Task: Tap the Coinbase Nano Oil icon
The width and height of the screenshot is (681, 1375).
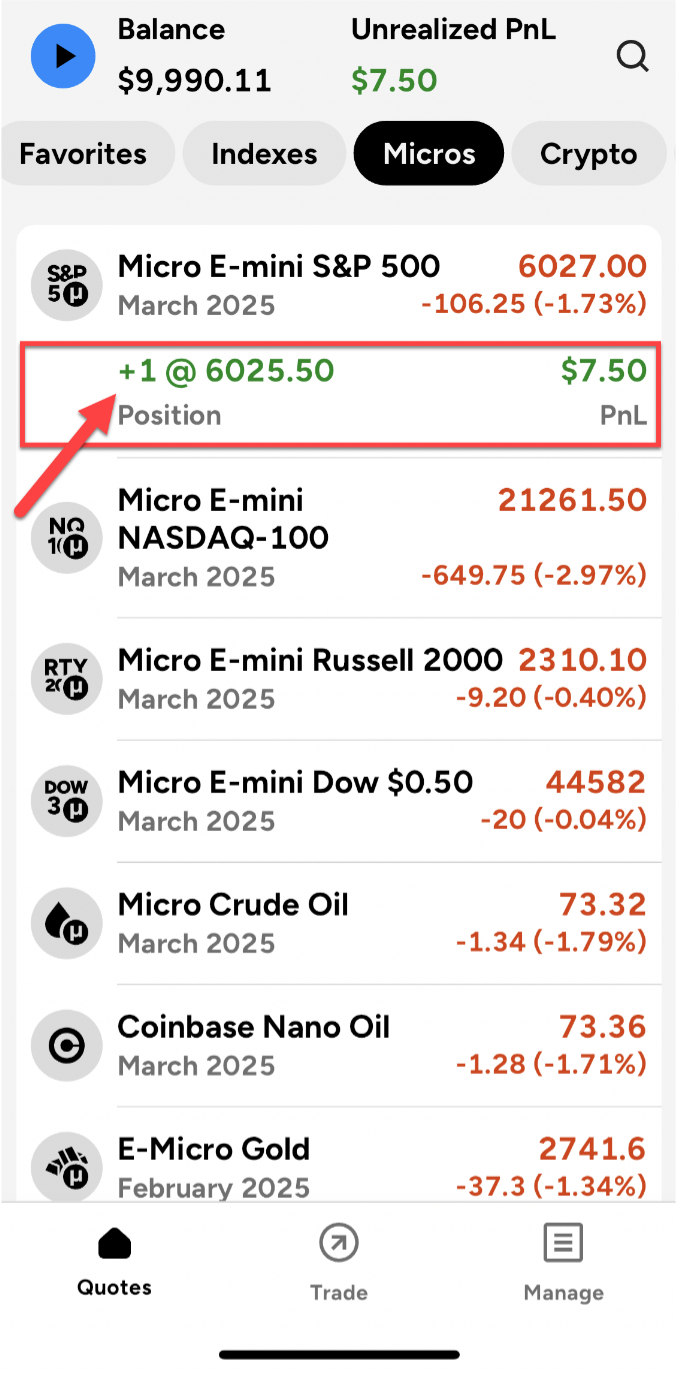Action: click(x=67, y=1044)
